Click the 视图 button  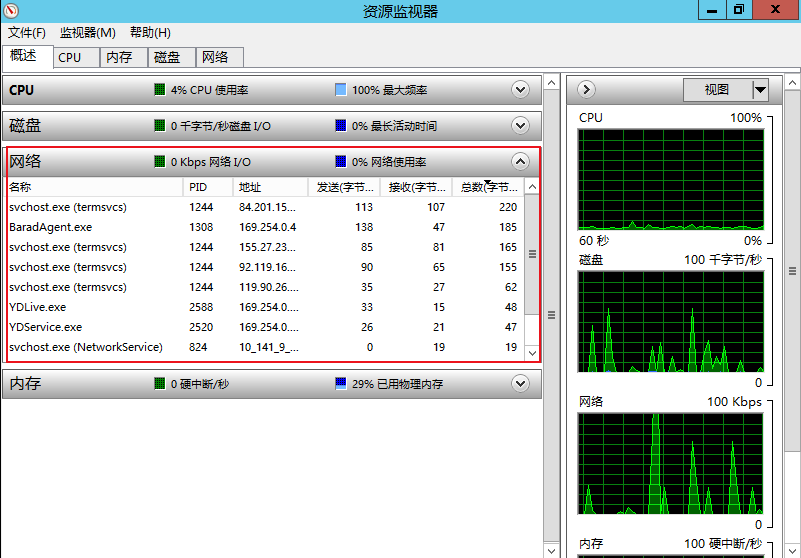pyautogui.click(x=717, y=90)
